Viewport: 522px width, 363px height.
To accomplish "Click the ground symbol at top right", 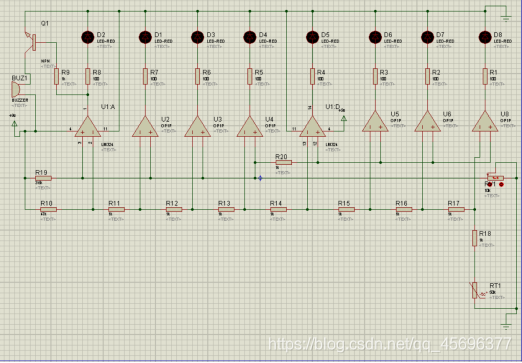I will (x=506, y=18).
